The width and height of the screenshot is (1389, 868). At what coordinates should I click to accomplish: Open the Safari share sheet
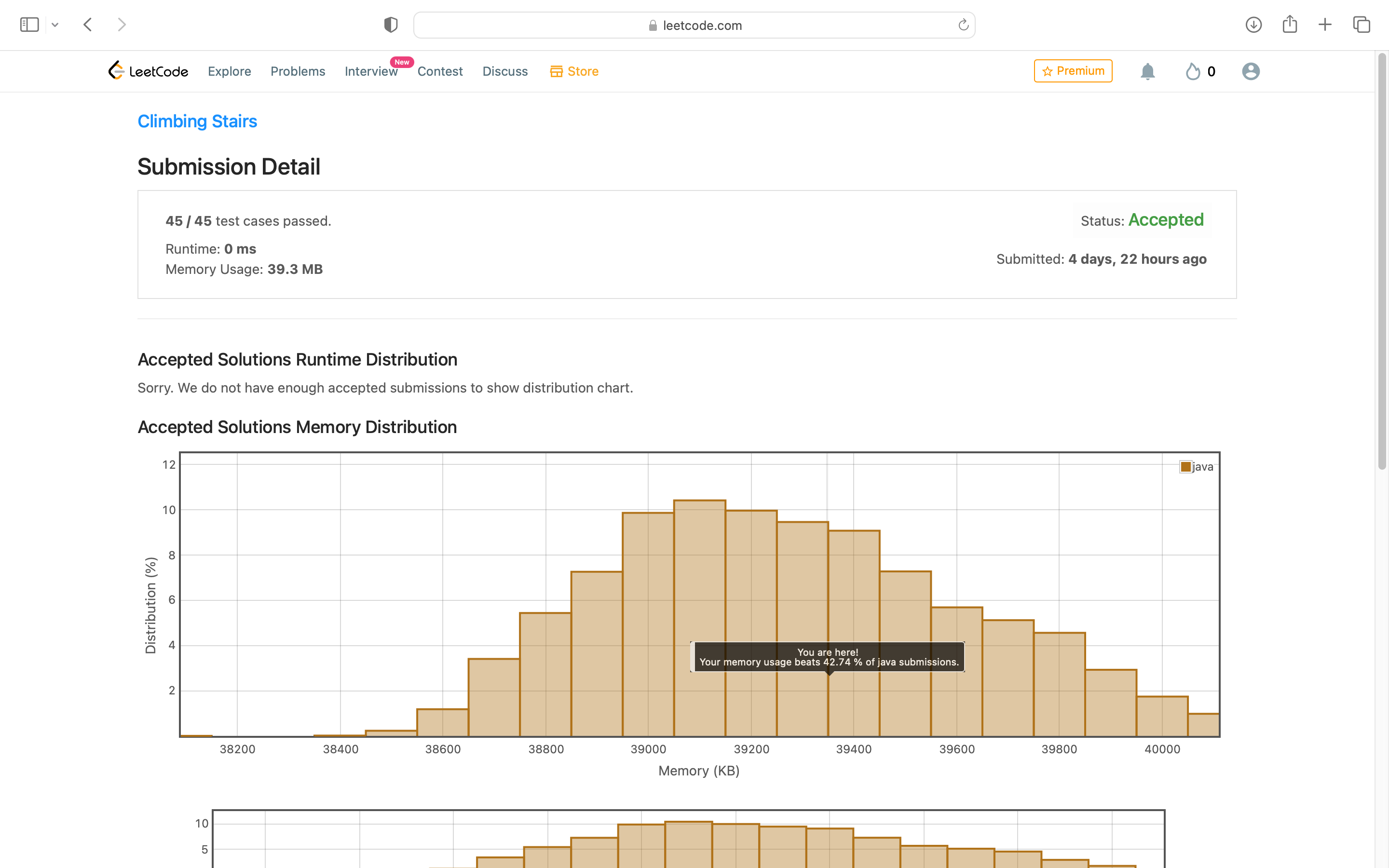pyautogui.click(x=1290, y=25)
